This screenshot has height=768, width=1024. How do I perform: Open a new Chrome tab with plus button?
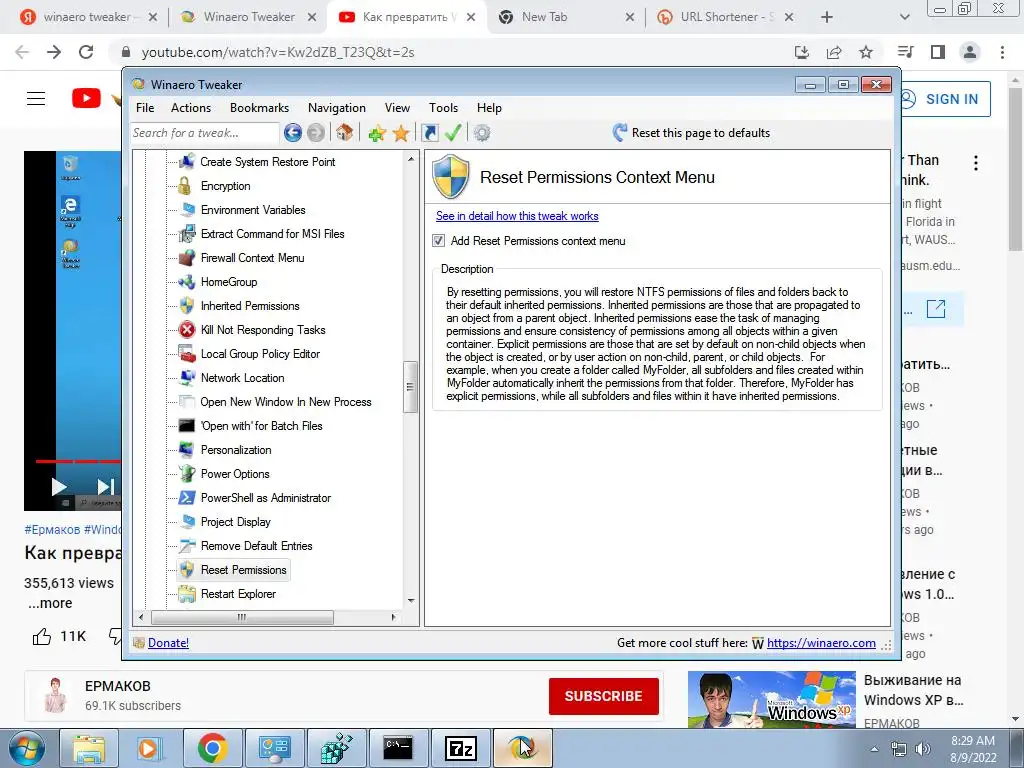coord(827,17)
